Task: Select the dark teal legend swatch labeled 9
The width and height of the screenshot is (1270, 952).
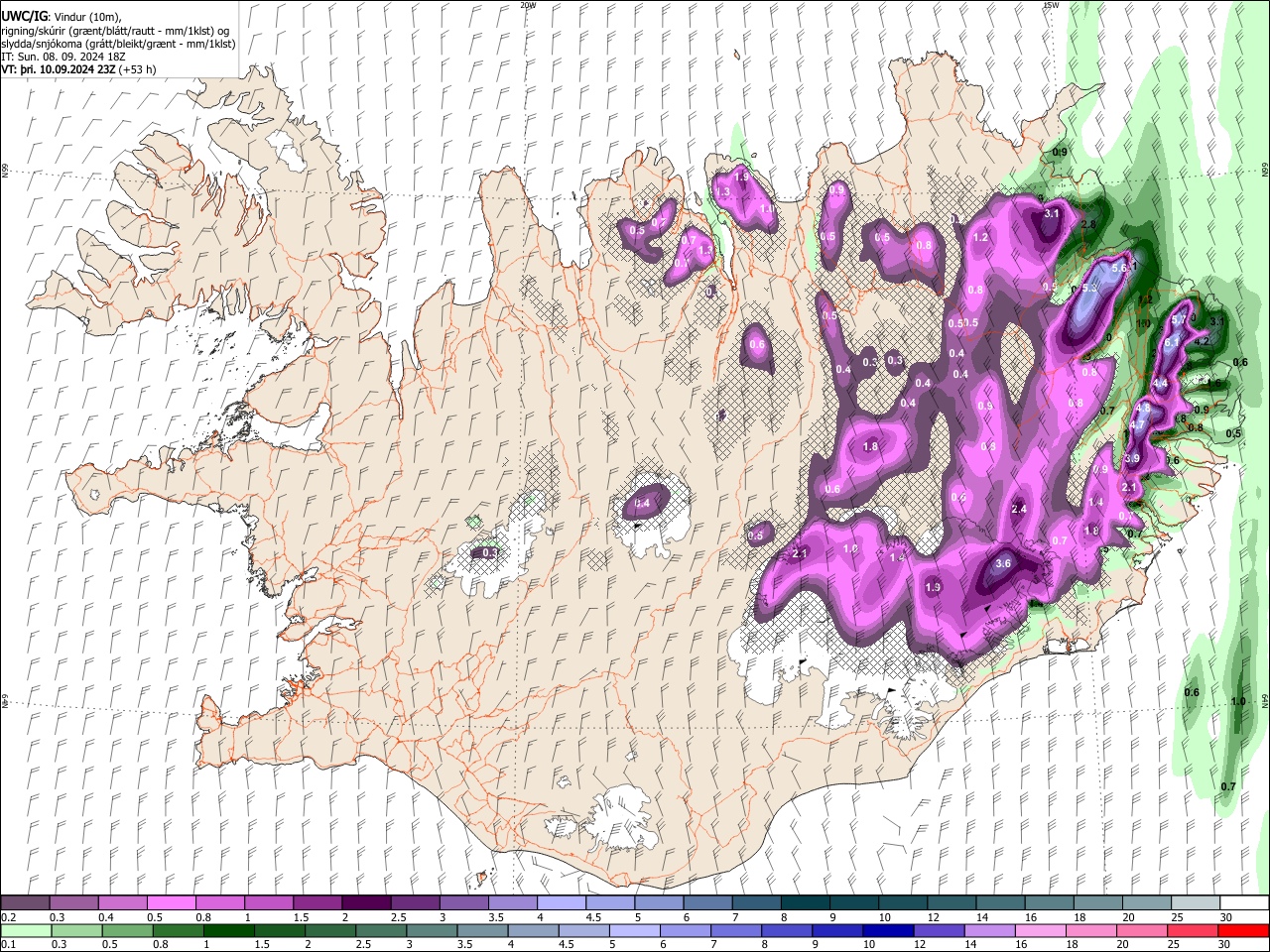Action: pyautogui.click(x=852, y=903)
